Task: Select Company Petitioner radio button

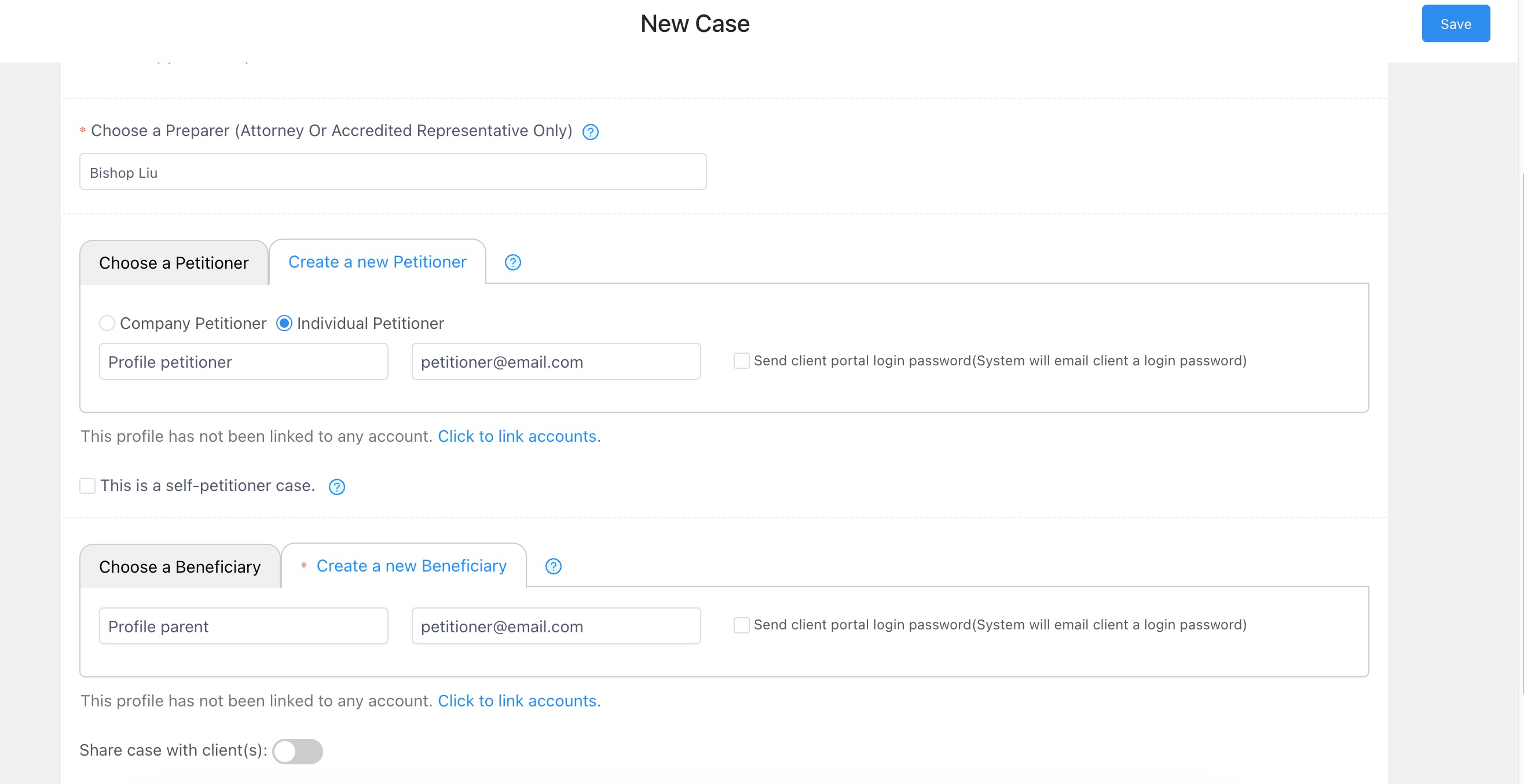Action: tap(107, 323)
